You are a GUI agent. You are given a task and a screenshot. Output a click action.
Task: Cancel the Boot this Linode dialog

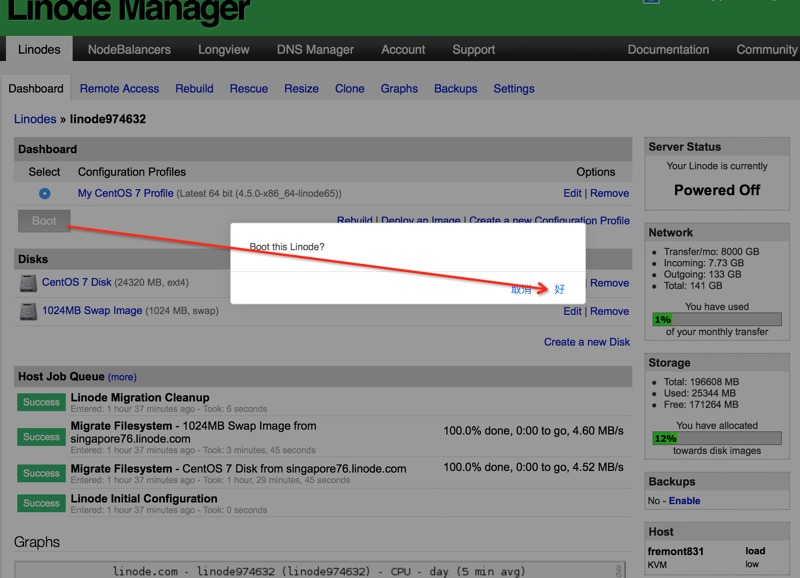coord(521,289)
